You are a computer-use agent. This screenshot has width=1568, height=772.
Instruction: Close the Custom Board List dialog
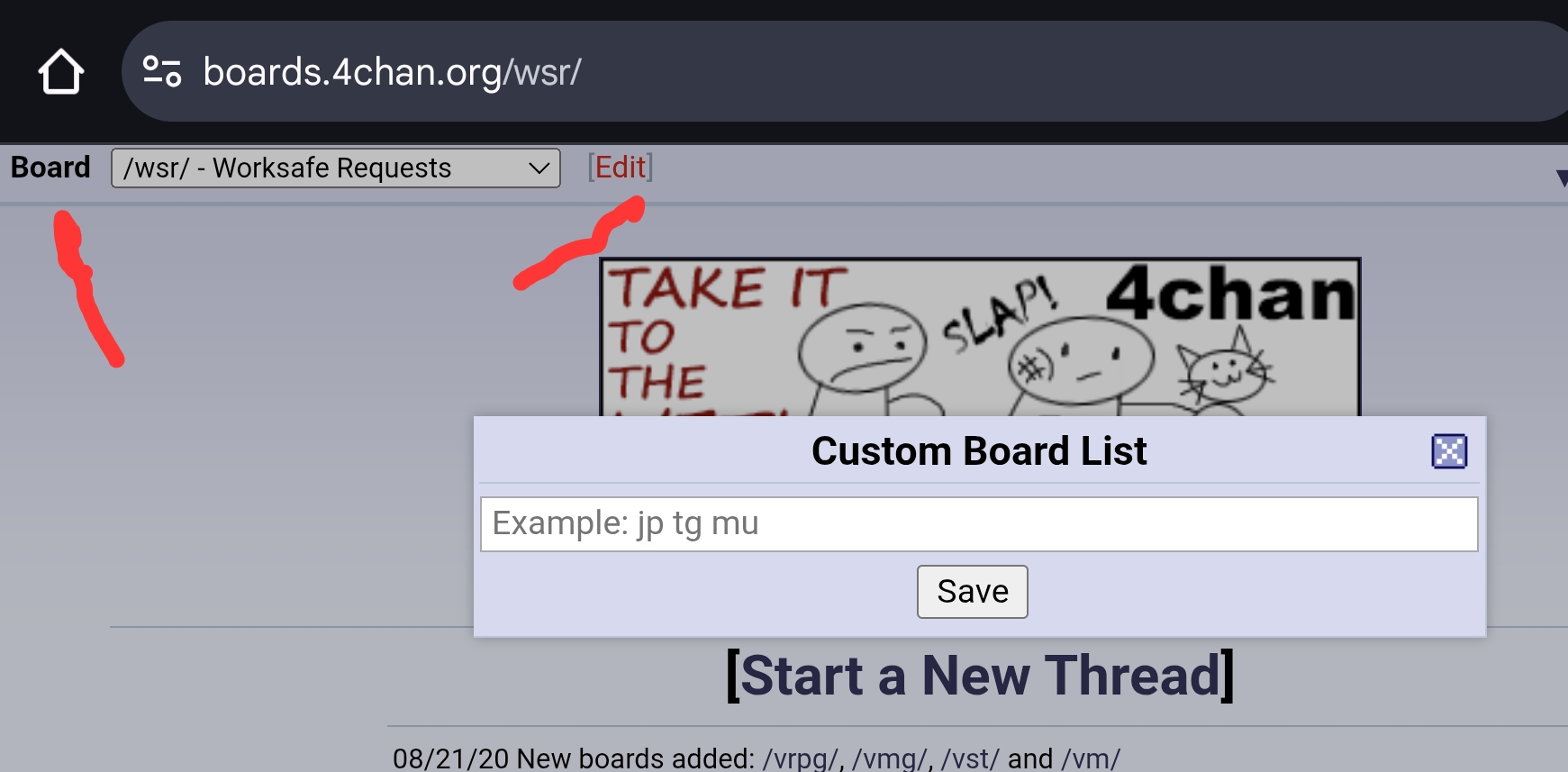[1449, 451]
